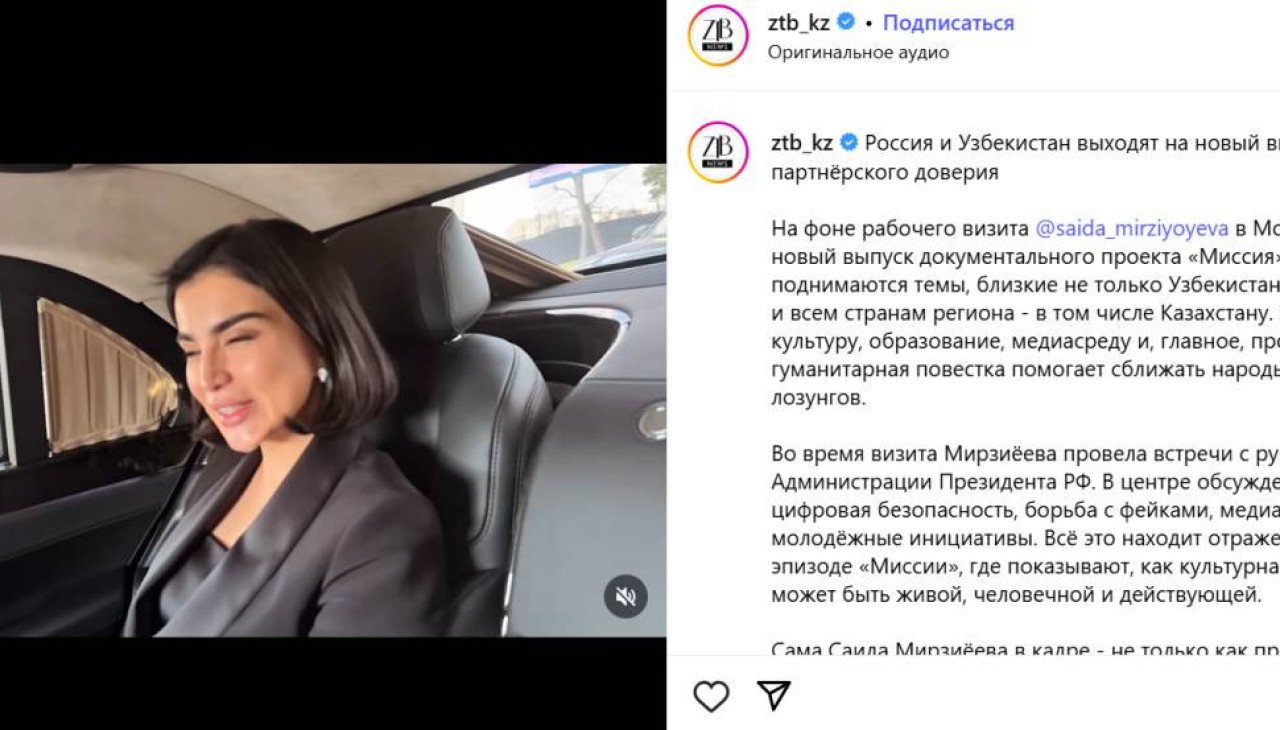Like the post with the heart icon
The width and height of the screenshot is (1280, 730).
(711, 696)
